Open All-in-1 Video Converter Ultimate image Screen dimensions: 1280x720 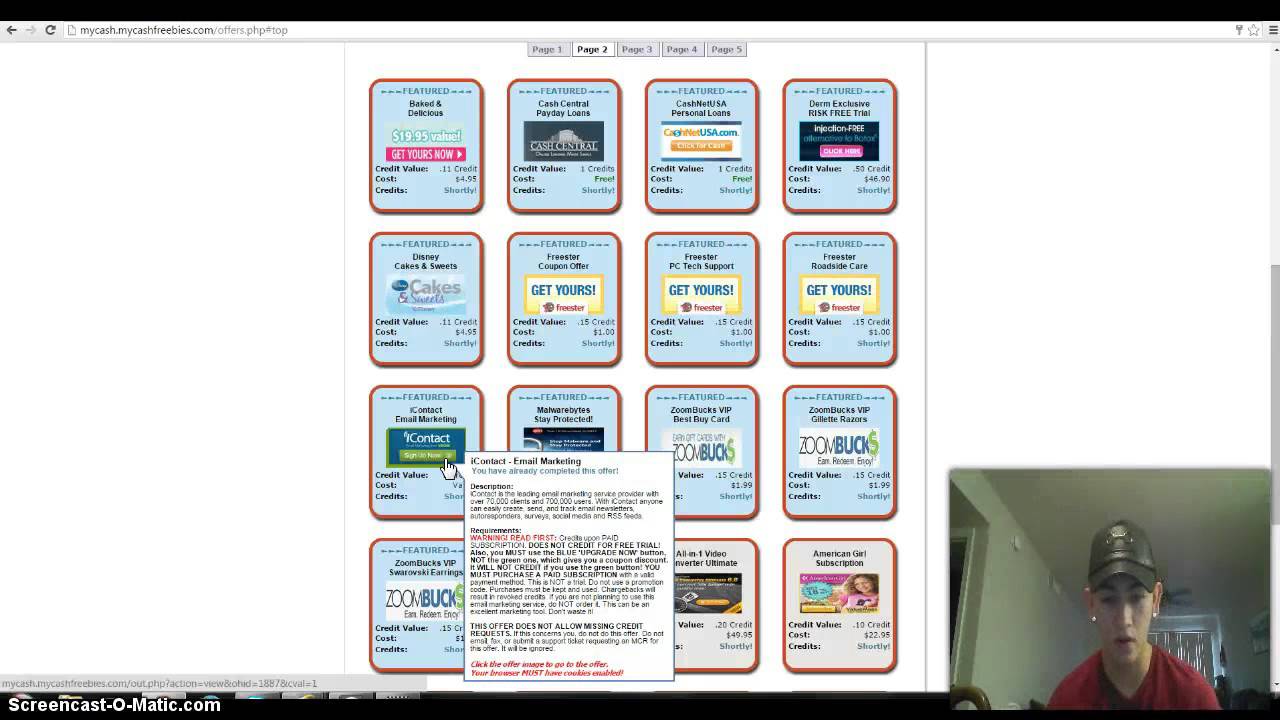[x=709, y=593]
